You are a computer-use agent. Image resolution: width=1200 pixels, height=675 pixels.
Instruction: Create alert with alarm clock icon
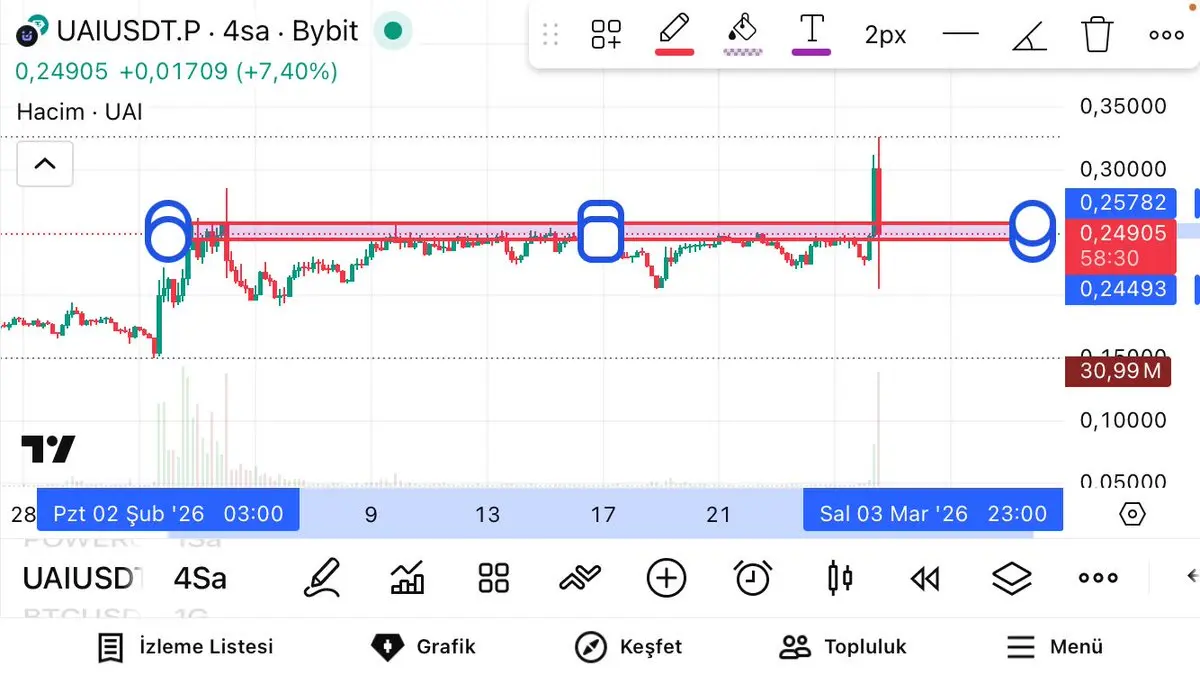coord(753,577)
